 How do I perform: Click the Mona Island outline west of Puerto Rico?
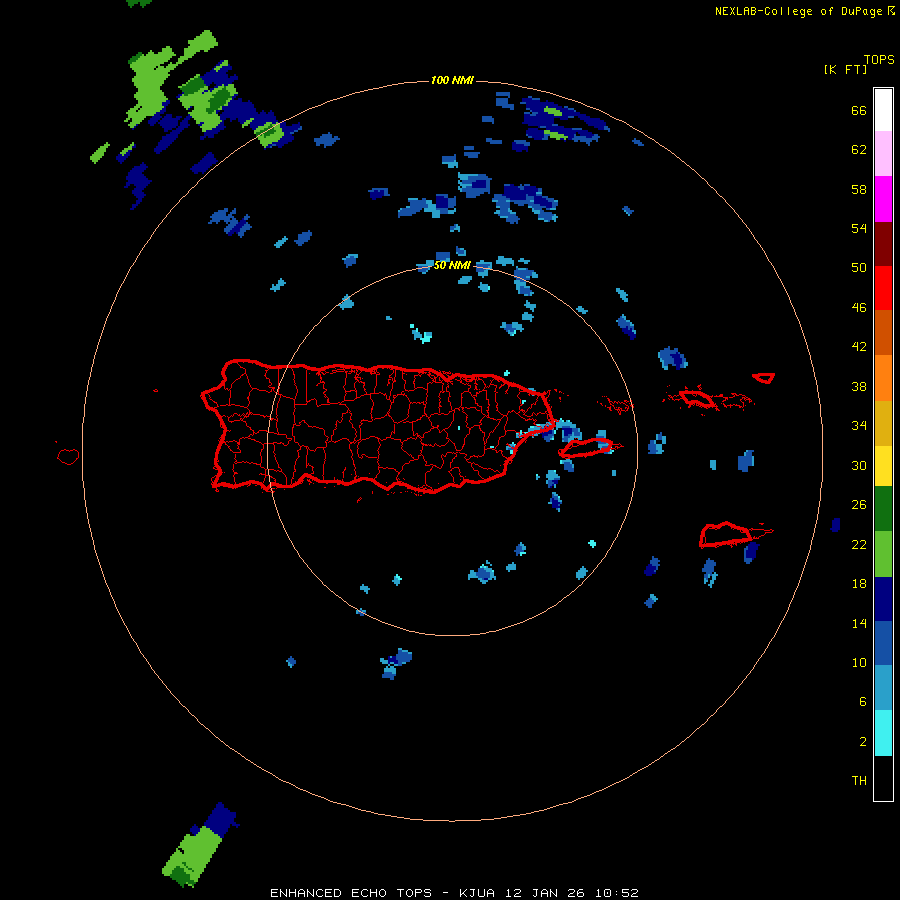(68, 456)
